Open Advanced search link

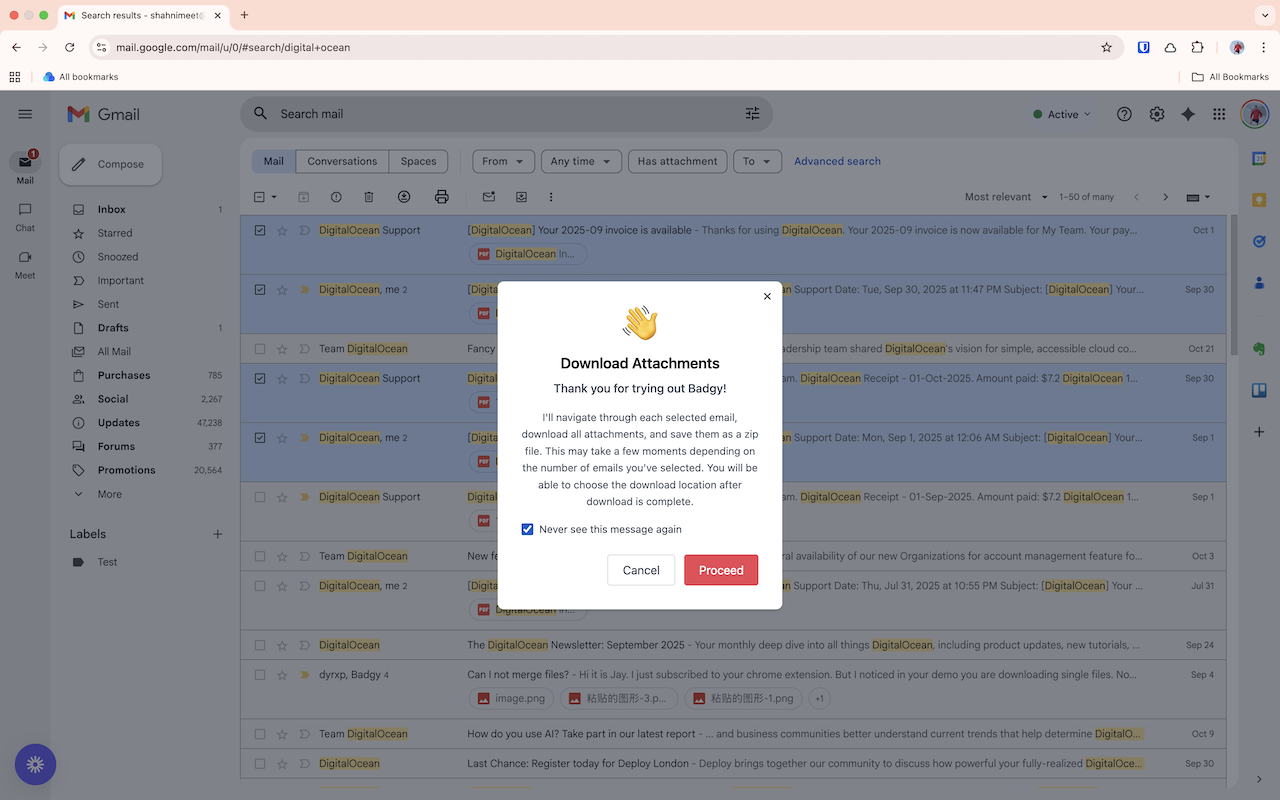[837, 161]
